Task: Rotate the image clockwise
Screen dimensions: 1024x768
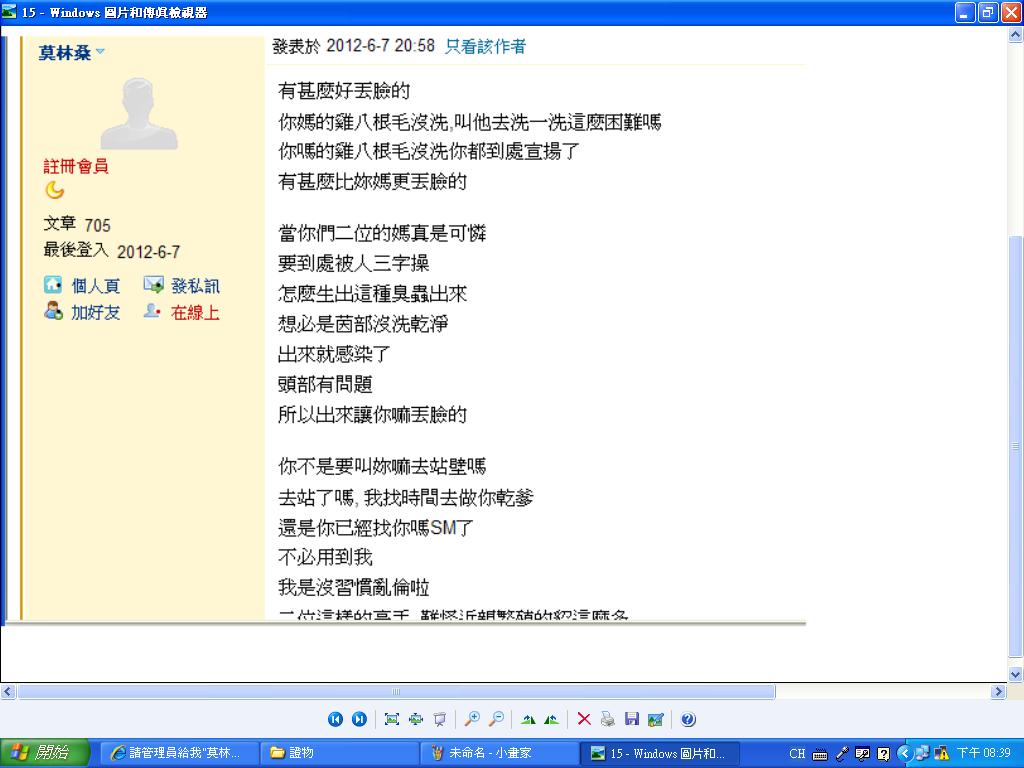Action: tap(528, 719)
